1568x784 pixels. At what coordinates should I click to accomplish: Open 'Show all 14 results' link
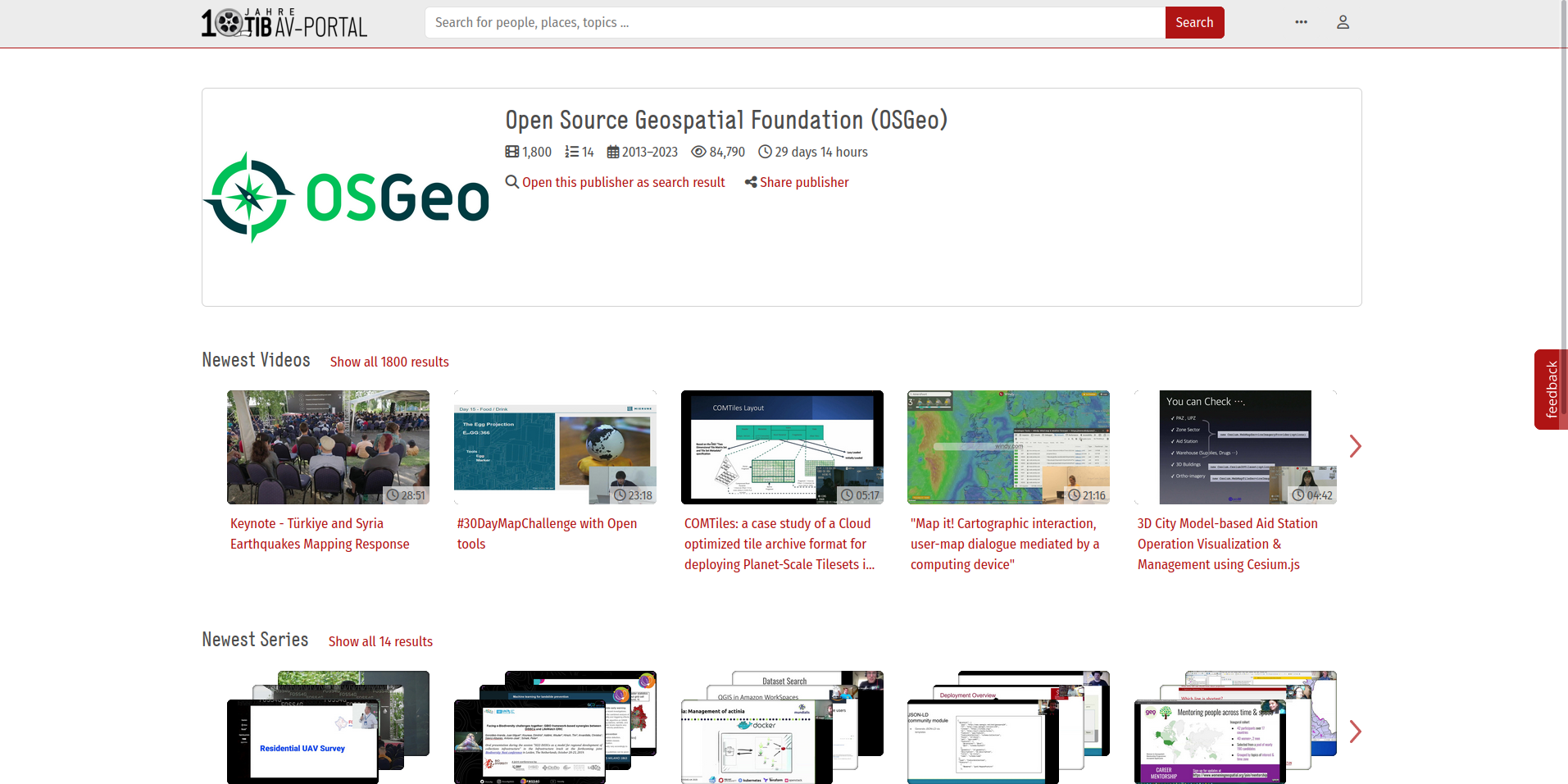tap(380, 641)
